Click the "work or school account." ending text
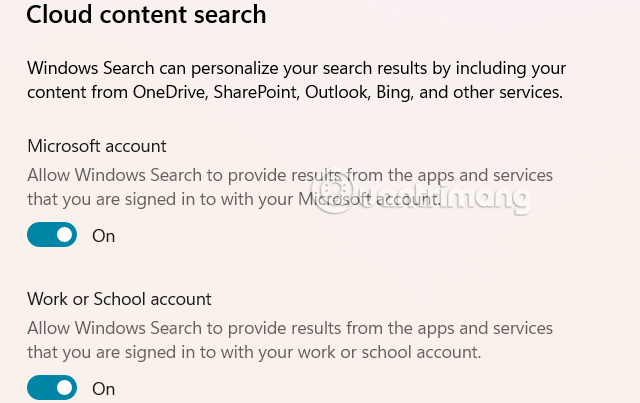 click(397, 352)
